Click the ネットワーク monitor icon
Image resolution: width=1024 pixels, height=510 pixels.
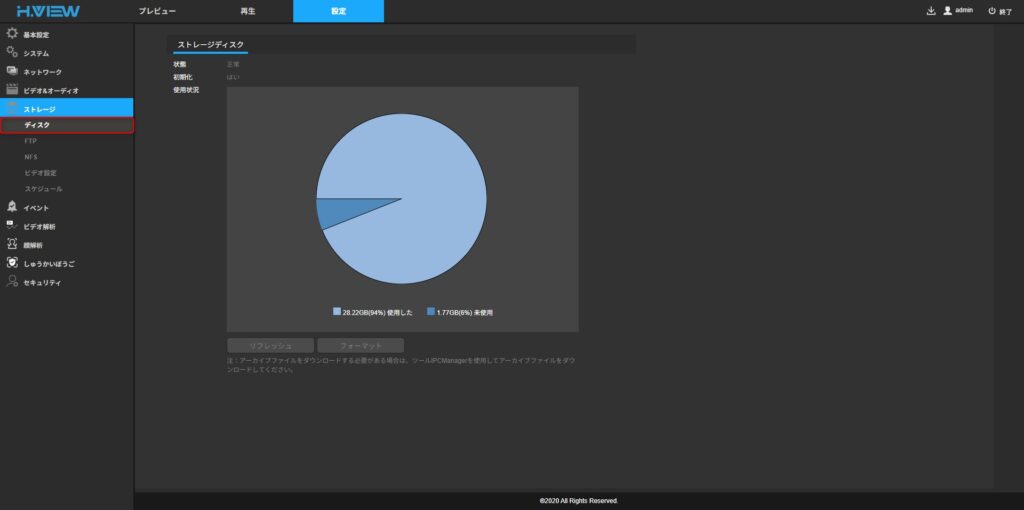pos(12,71)
